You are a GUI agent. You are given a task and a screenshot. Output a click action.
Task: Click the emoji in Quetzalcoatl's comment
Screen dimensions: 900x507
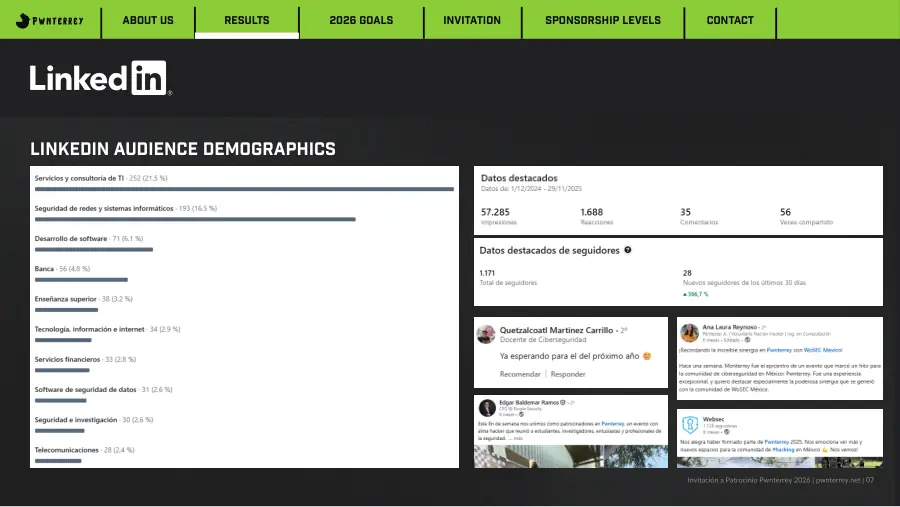tap(647, 356)
